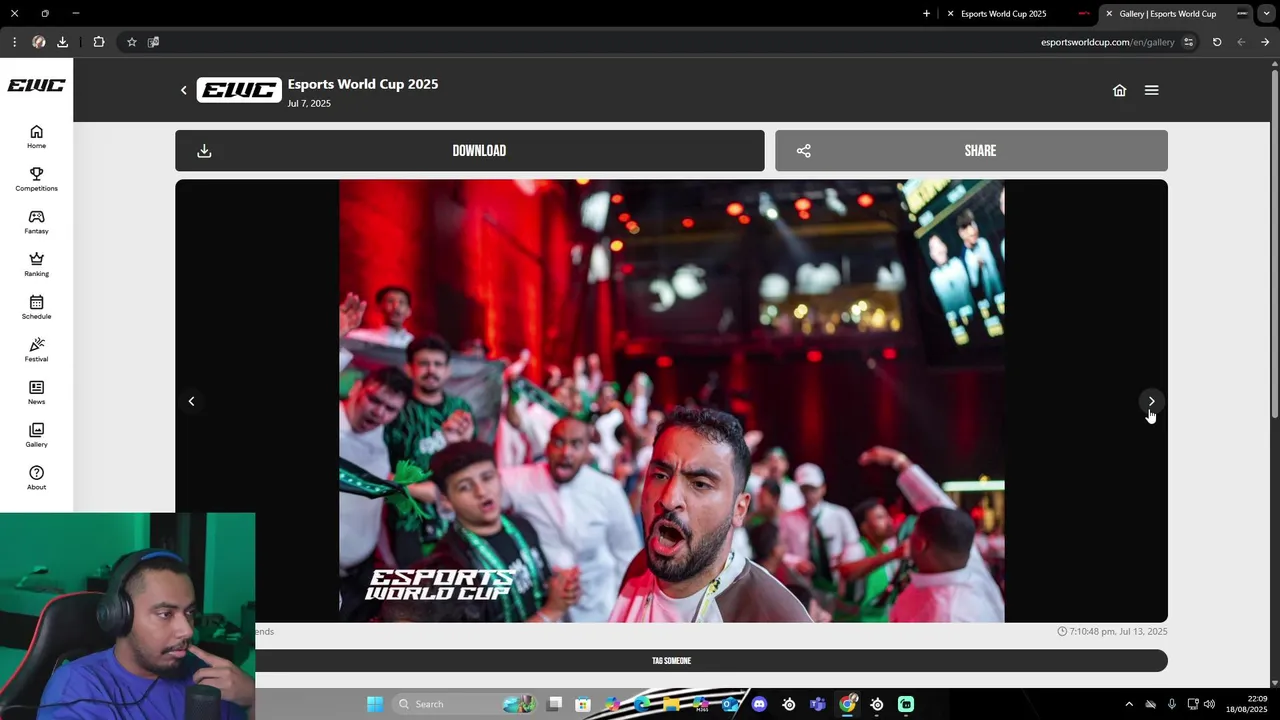
Task: Open the volume control in tray
Action: pos(1210,704)
